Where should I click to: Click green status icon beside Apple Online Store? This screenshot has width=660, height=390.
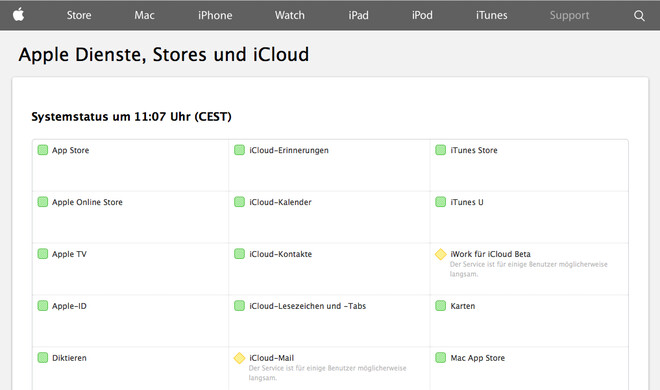point(43,202)
